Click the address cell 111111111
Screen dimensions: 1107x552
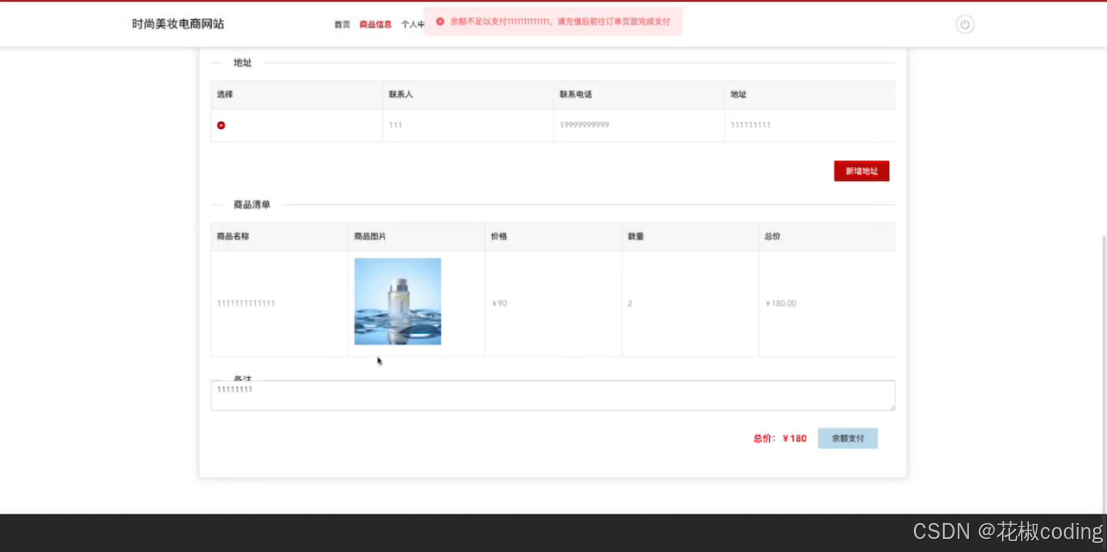[x=750, y=125]
